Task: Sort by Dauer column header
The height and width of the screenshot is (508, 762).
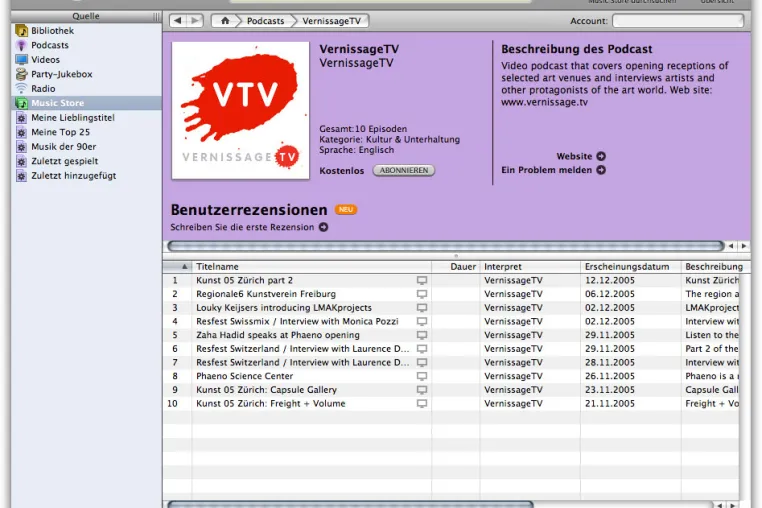Action: [456, 267]
